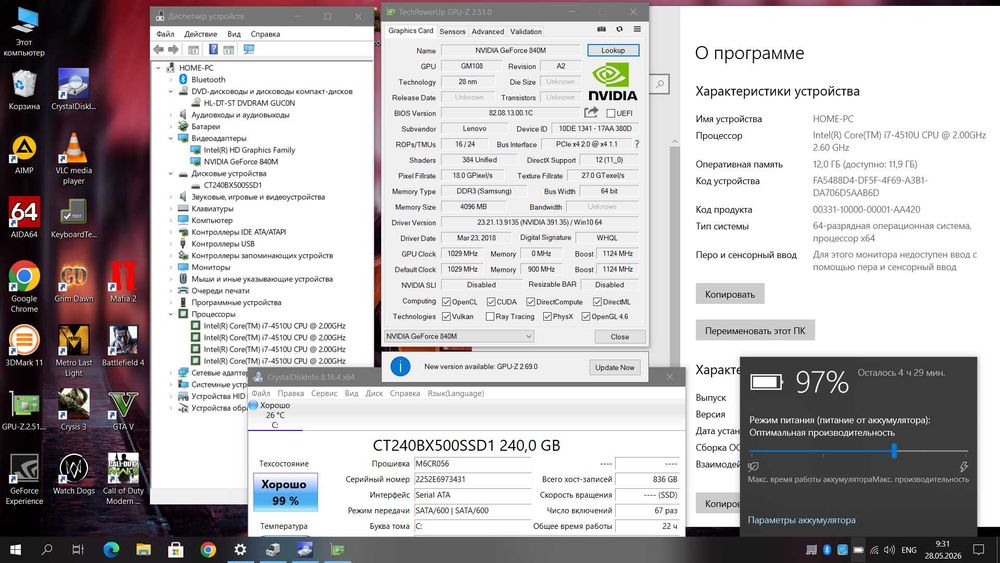Open Действие menu in Device Manager
The height and width of the screenshot is (563, 1000).
pyautogui.click(x=200, y=34)
